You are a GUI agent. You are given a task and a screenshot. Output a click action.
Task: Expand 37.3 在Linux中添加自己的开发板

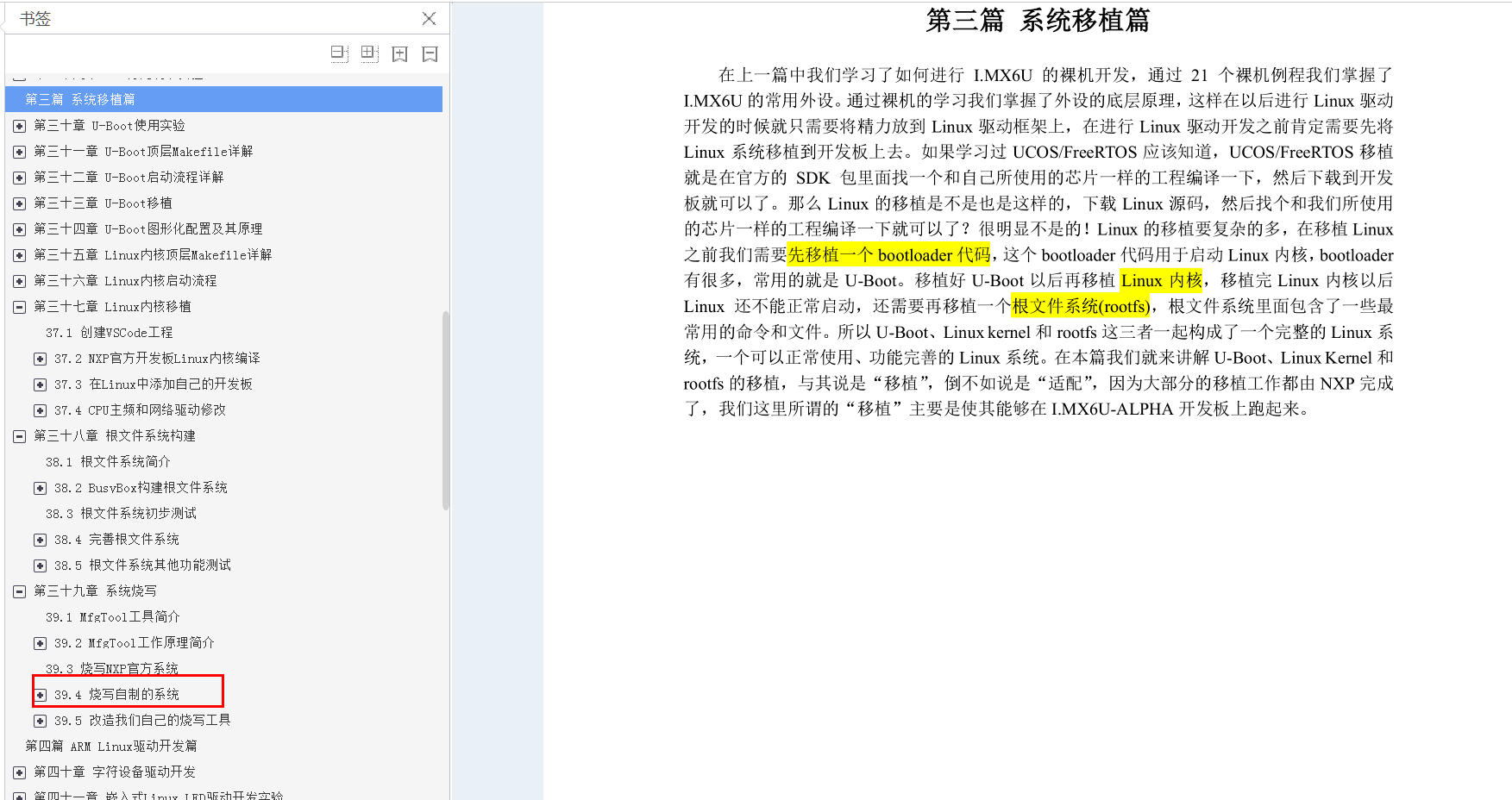pos(40,384)
